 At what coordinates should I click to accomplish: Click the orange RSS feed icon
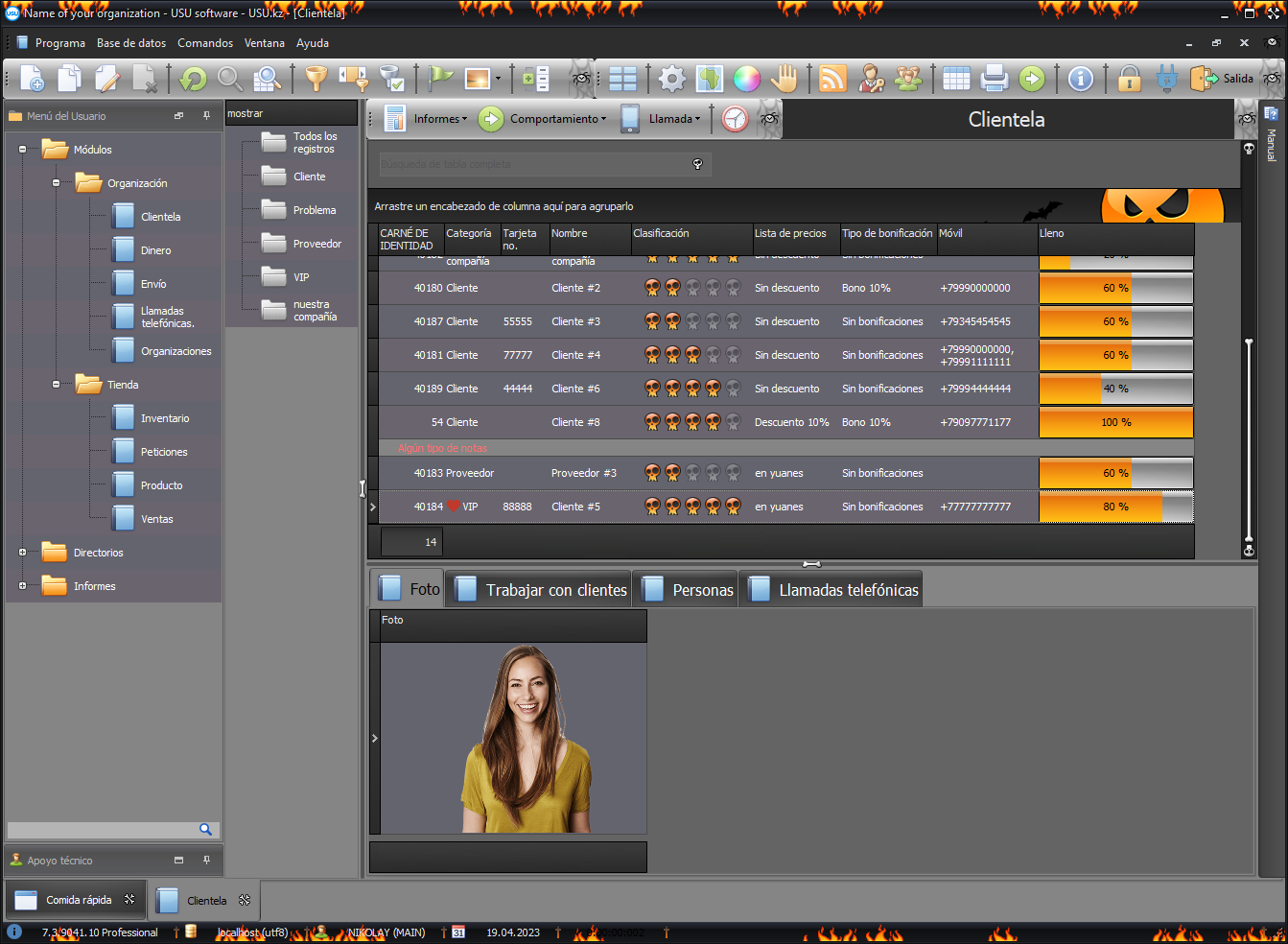(x=833, y=79)
